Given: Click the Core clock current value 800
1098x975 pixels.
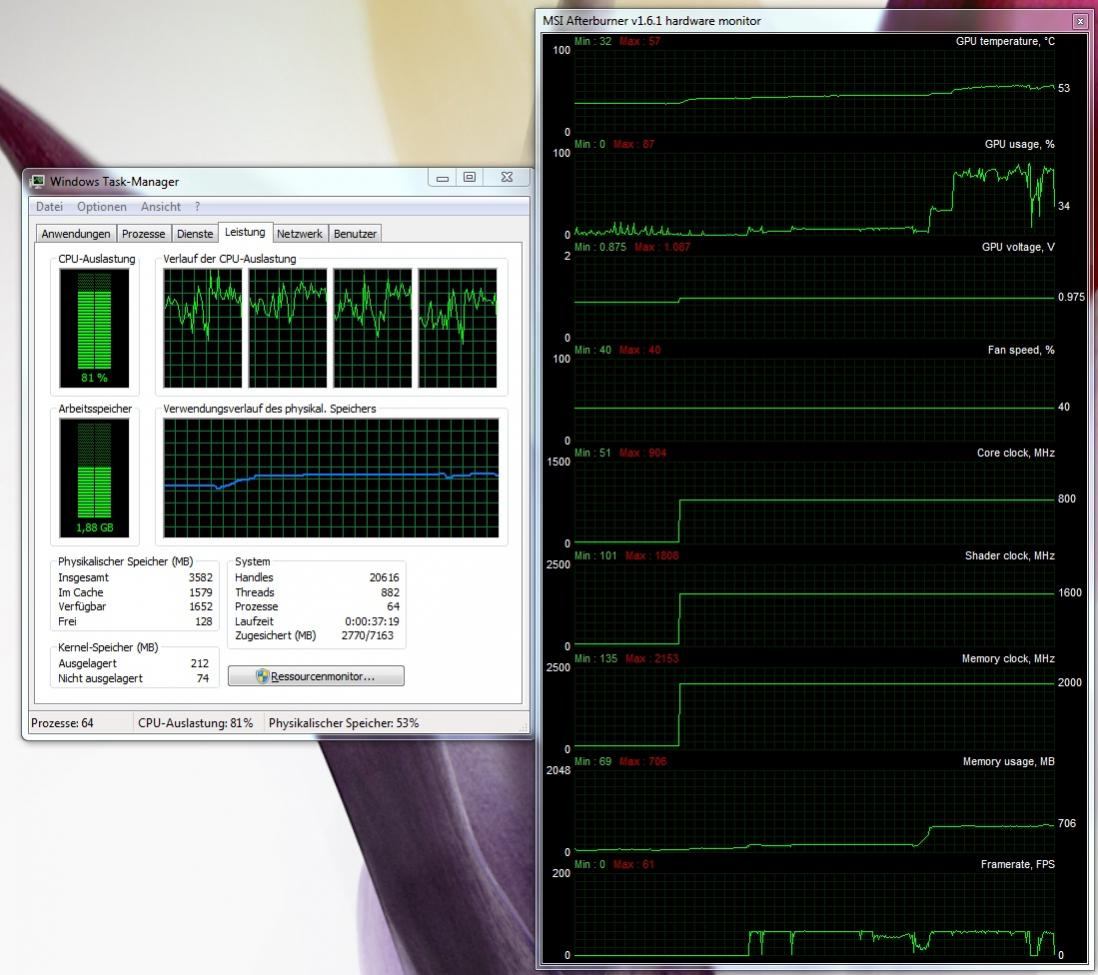Looking at the screenshot, I should (1066, 499).
